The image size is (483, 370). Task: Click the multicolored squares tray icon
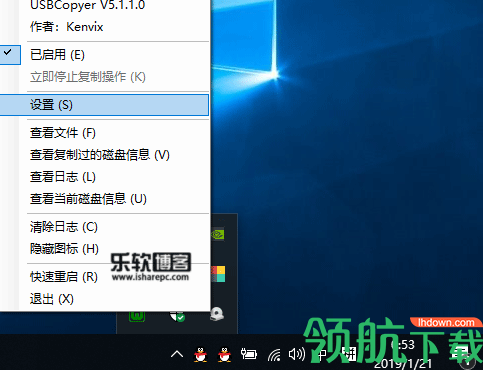218,274
